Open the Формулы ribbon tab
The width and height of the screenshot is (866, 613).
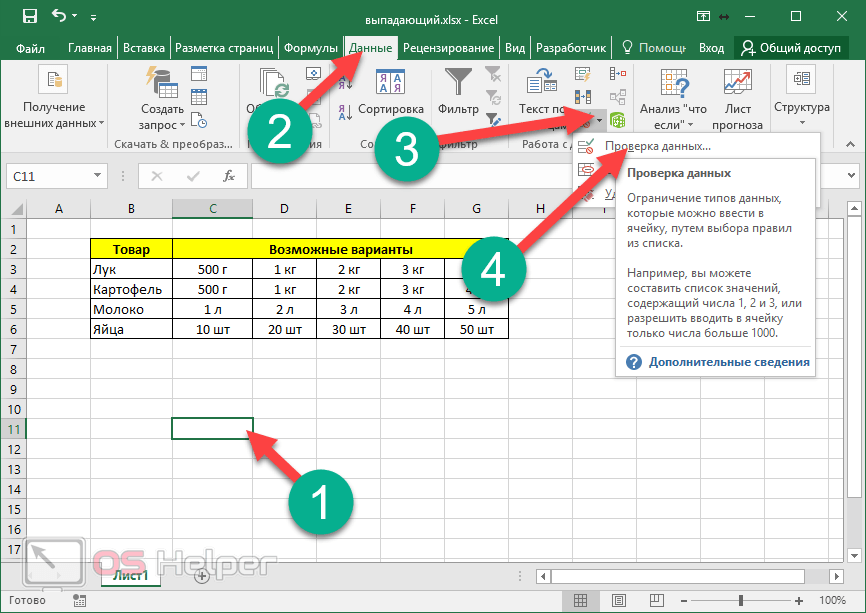coord(310,47)
